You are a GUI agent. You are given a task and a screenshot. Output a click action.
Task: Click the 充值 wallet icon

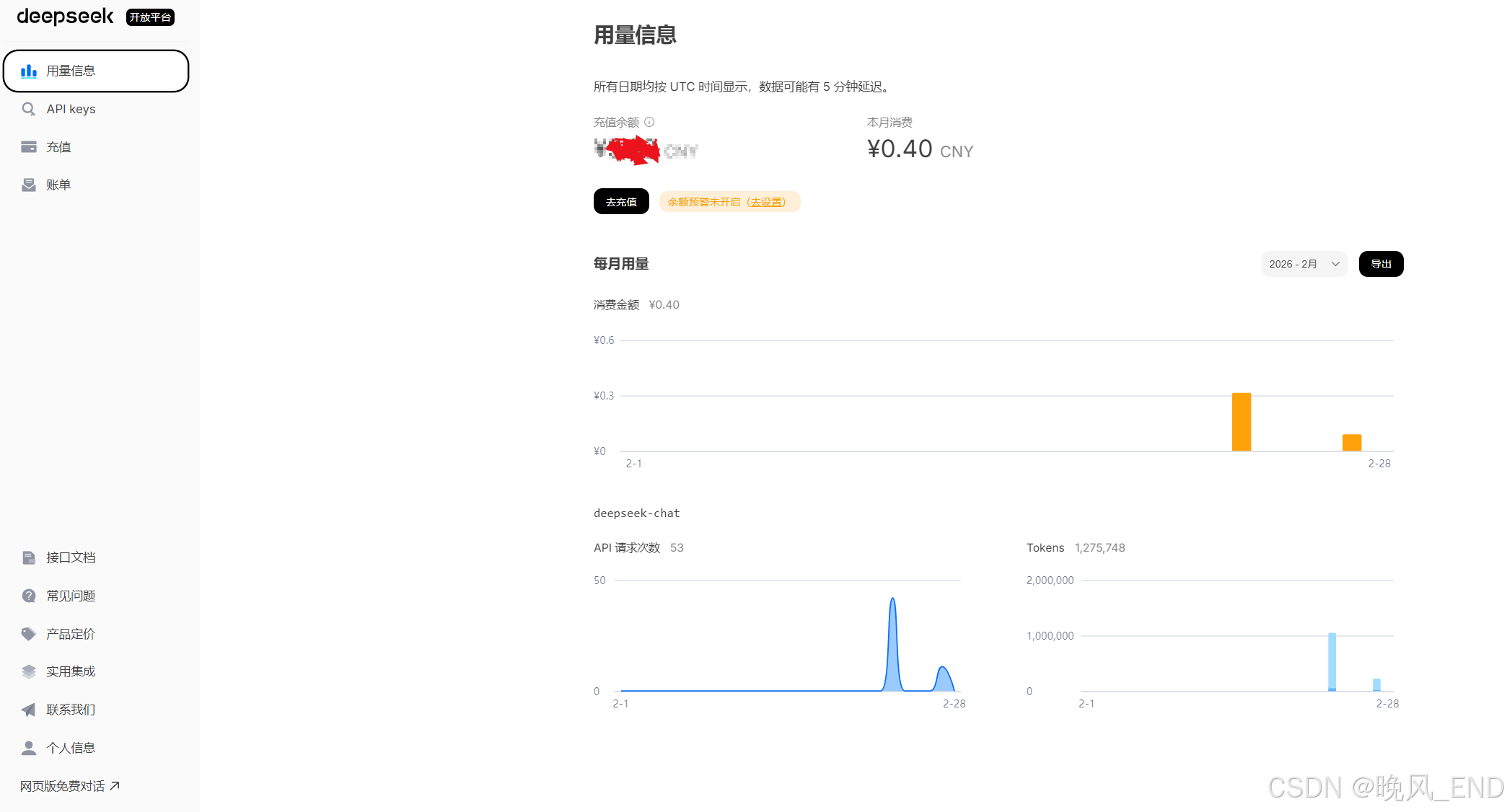click(x=29, y=146)
